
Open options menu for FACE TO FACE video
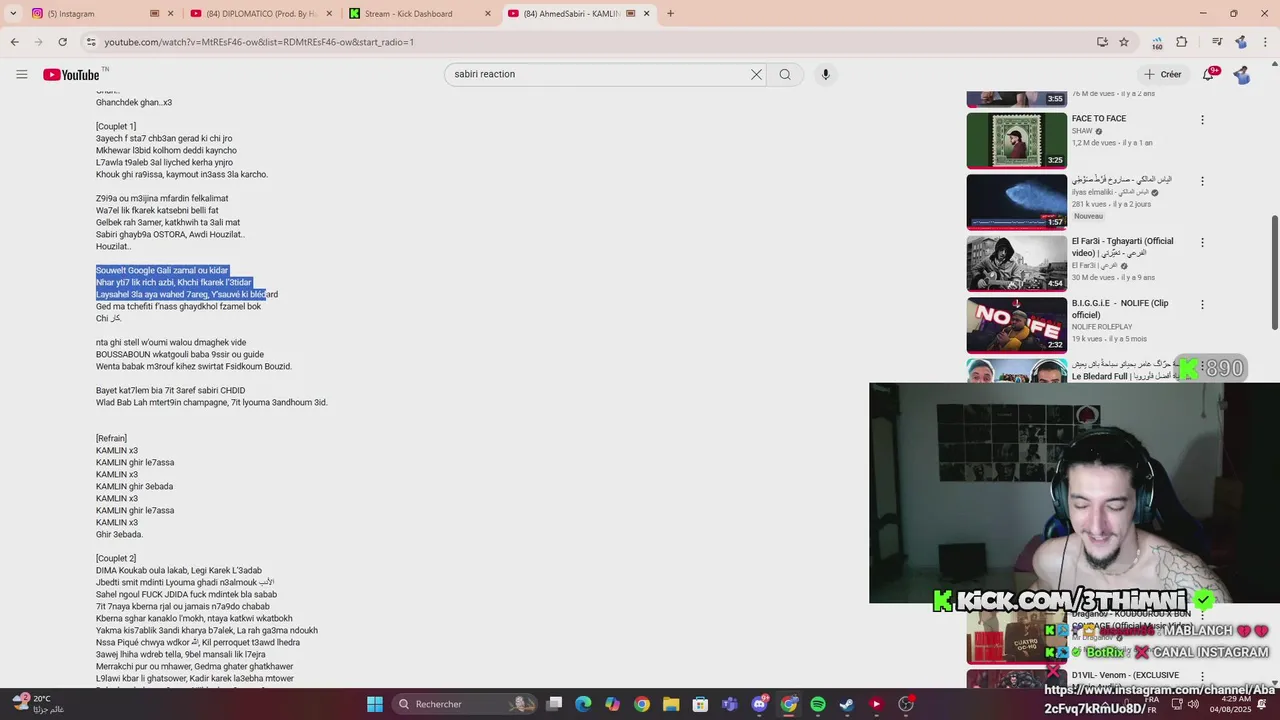1202,120
